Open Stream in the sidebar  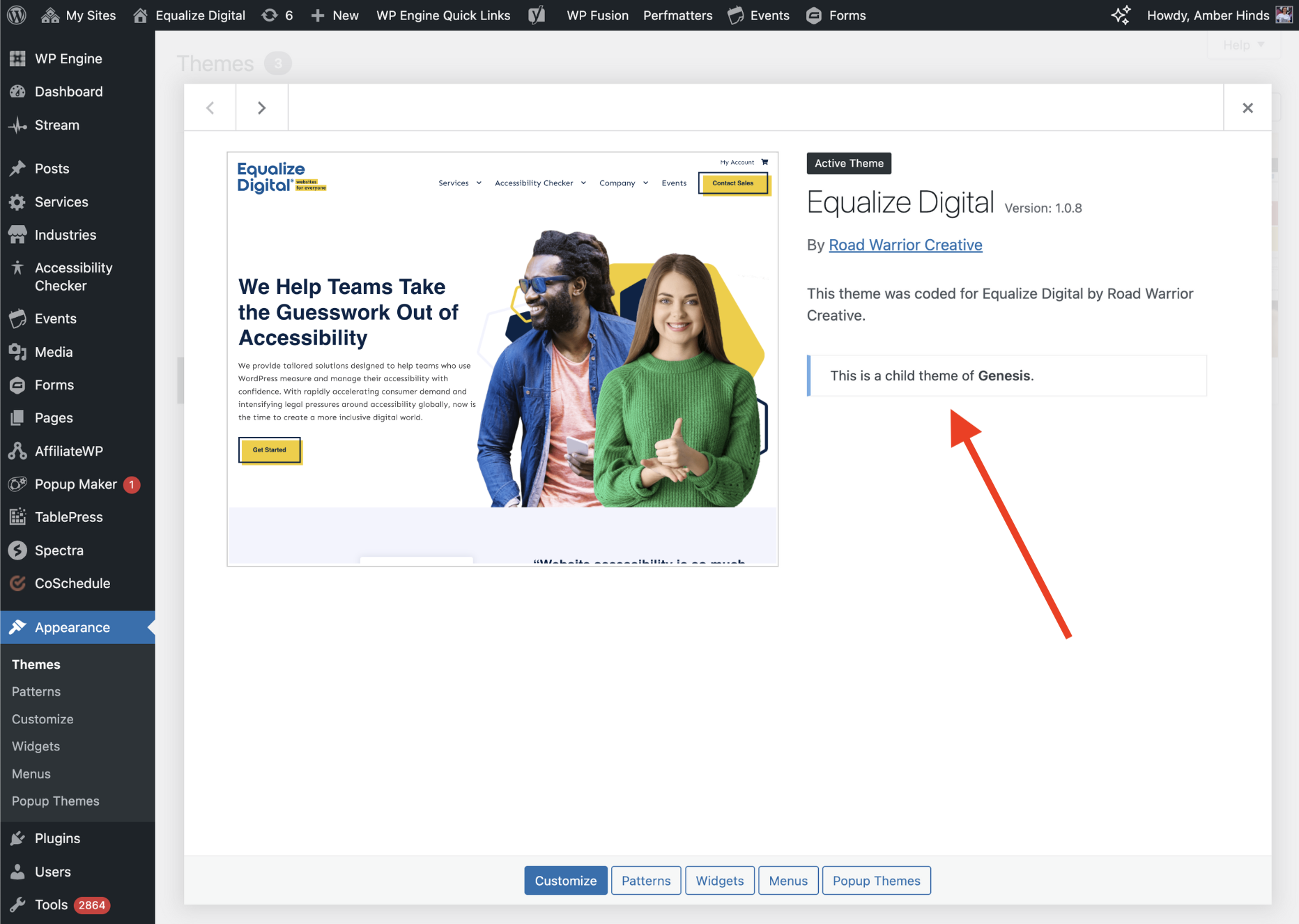pyautogui.click(x=77, y=125)
